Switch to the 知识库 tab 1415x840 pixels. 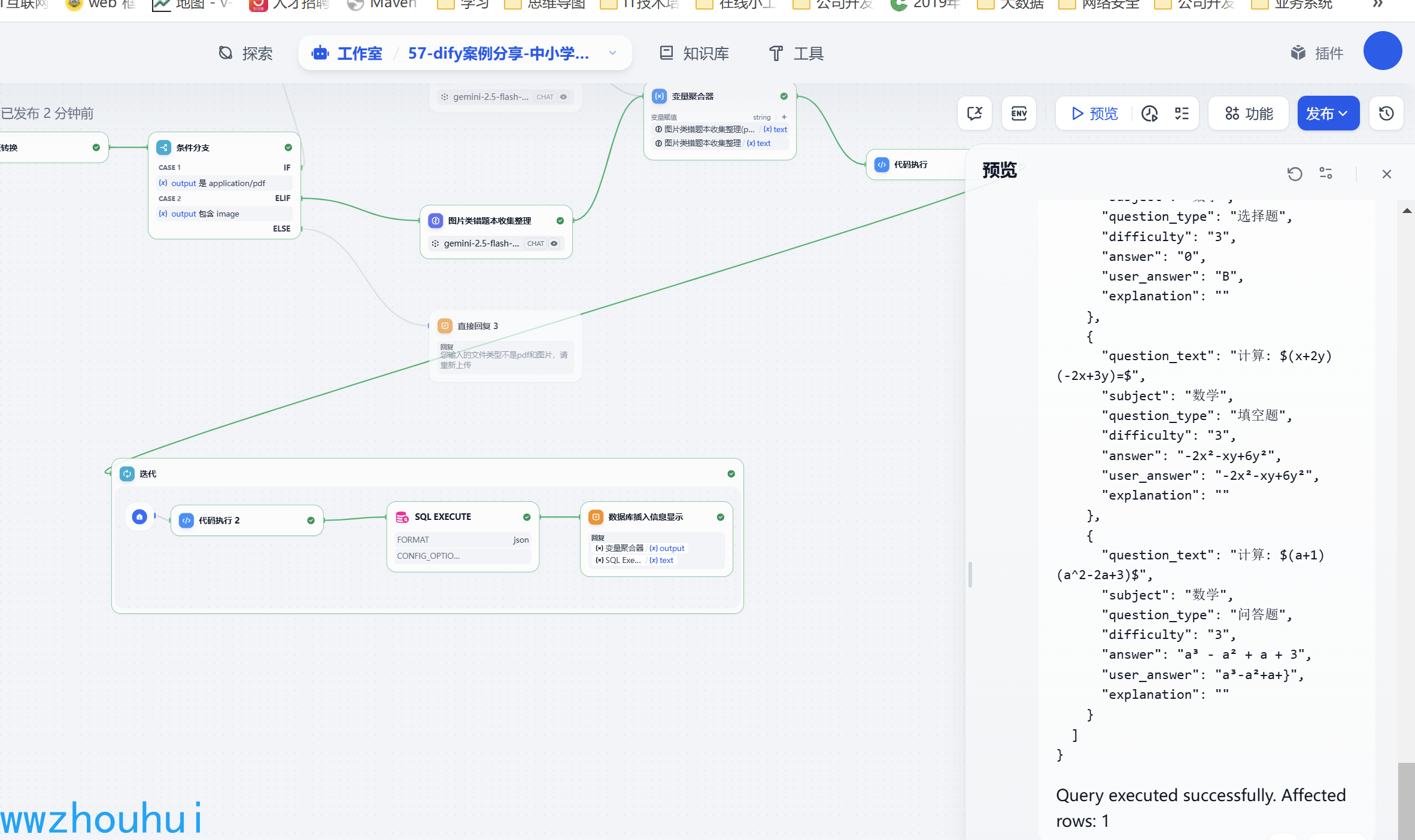pos(694,53)
